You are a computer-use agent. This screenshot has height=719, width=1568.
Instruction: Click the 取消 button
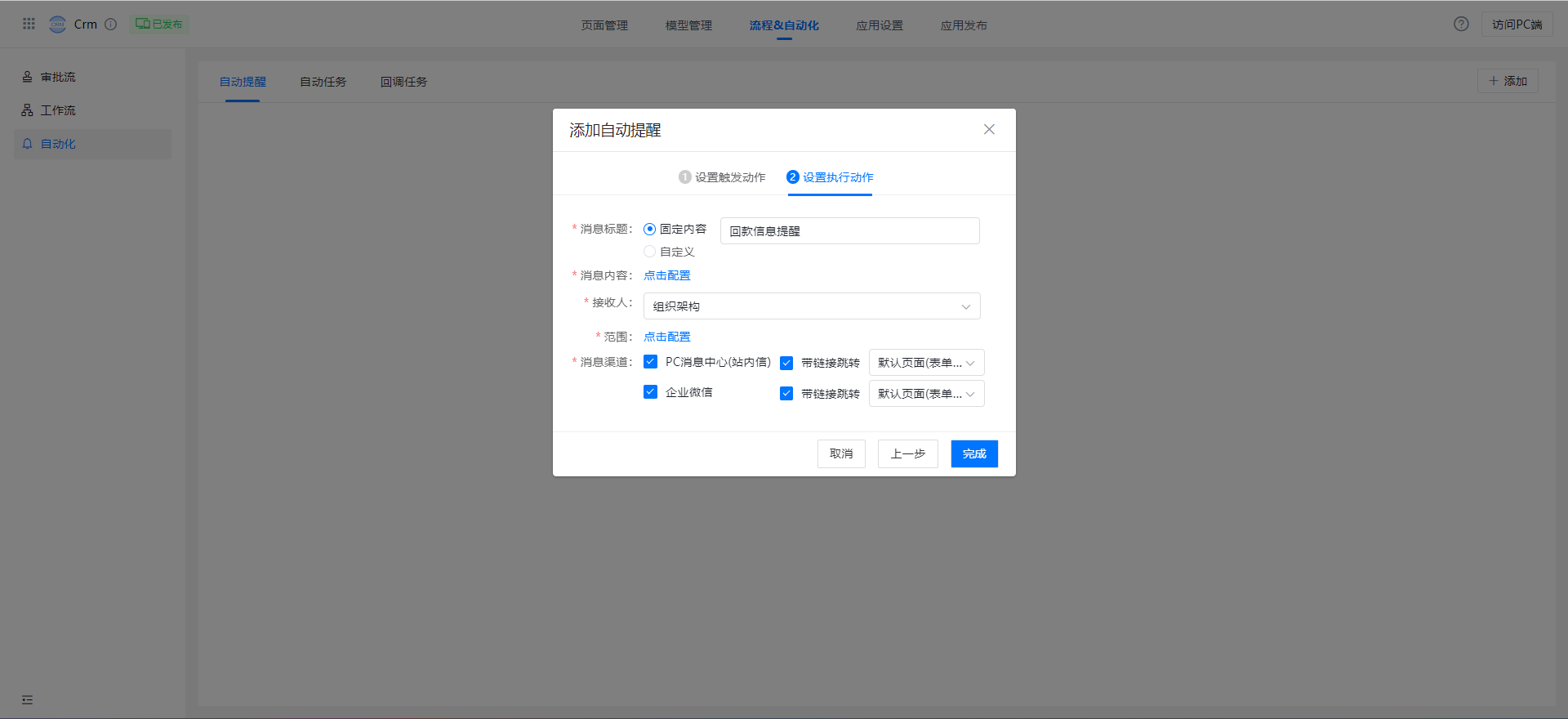(x=841, y=453)
